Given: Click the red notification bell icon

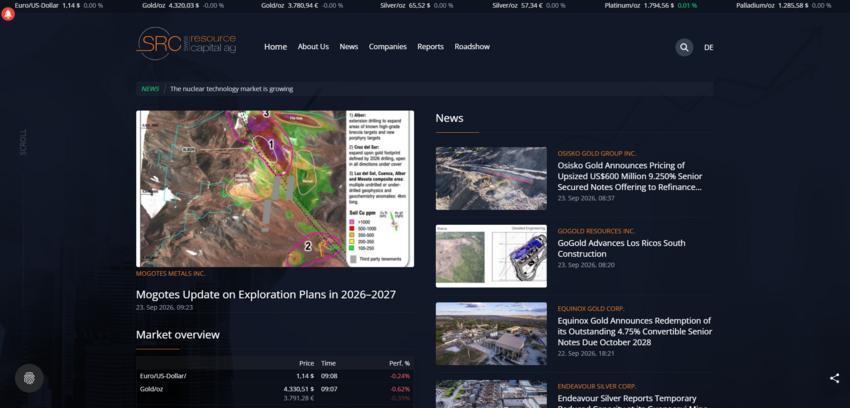Looking at the screenshot, I should [x=8, y=15].
